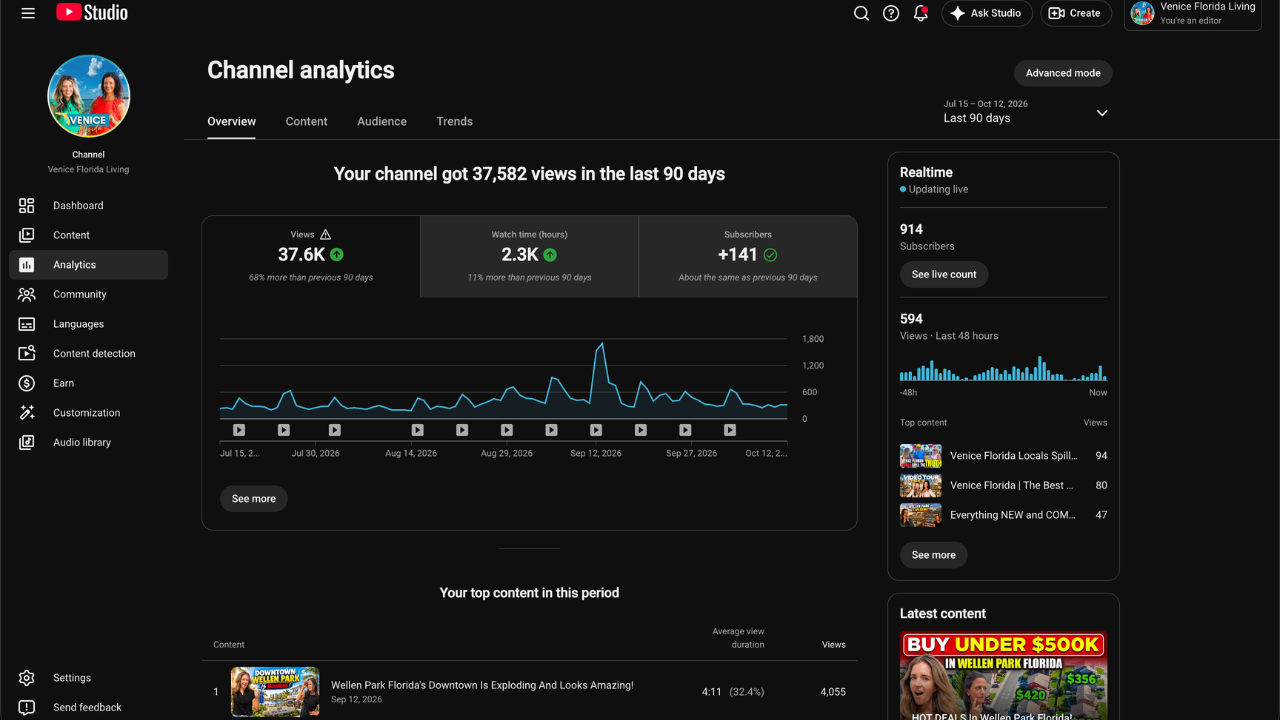Click See more under the views chart

coord(254,498)
